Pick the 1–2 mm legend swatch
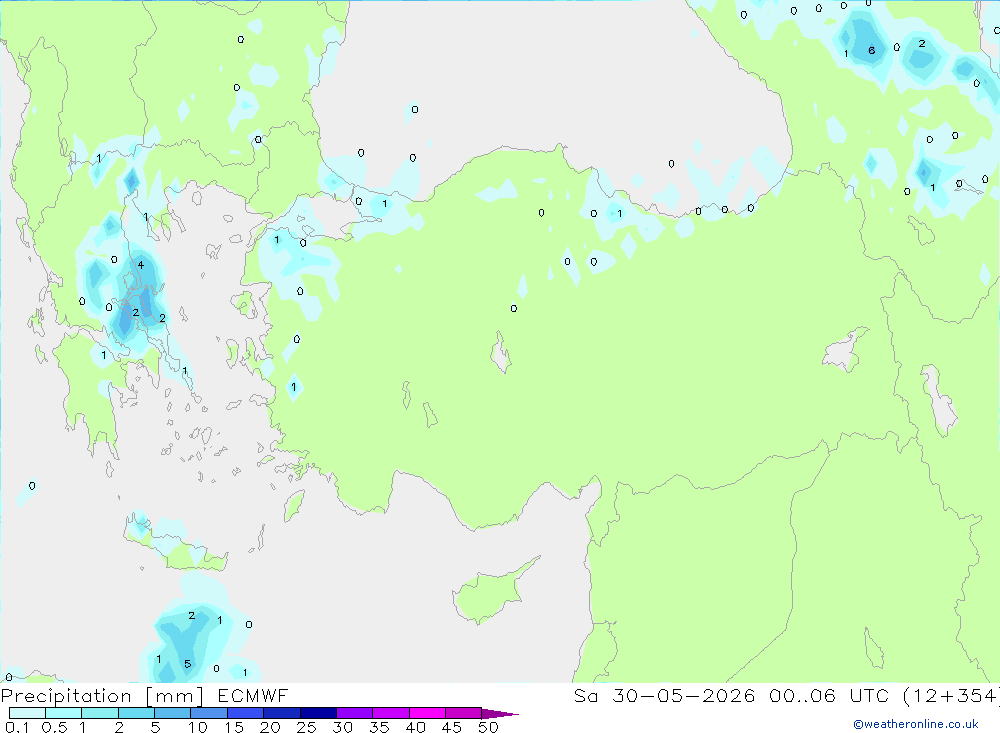The image size is (1000, 733). point(100,713)
